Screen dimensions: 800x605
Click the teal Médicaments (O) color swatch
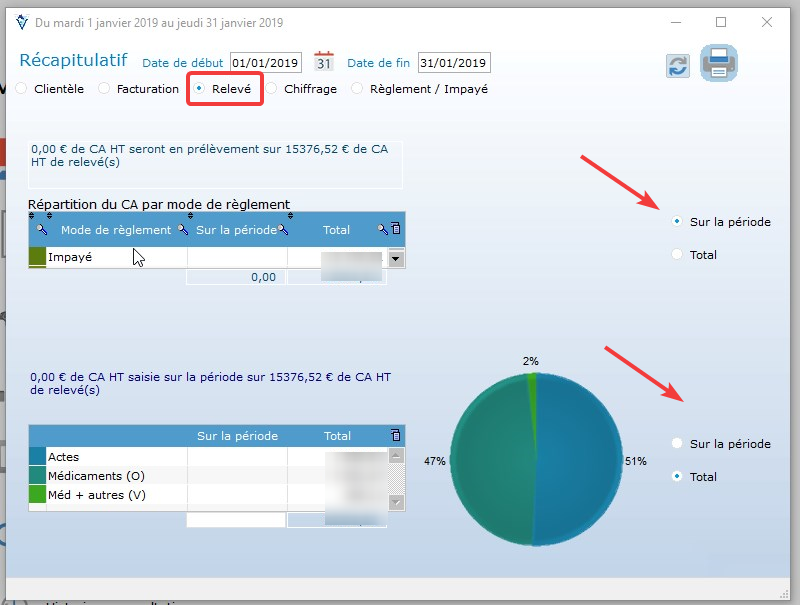coord(37,475)
